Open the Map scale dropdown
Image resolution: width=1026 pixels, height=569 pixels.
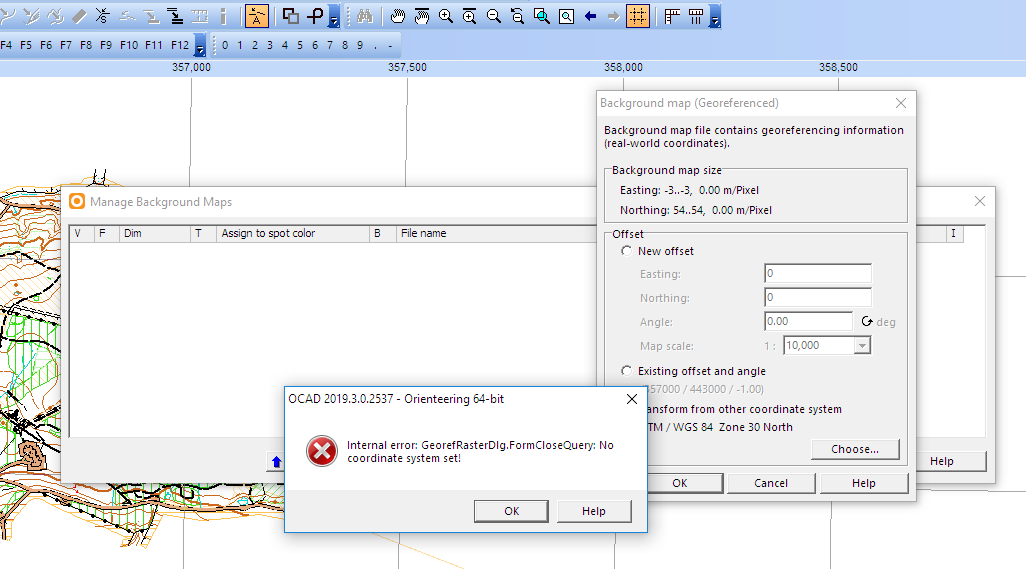[x=862, y=345]
